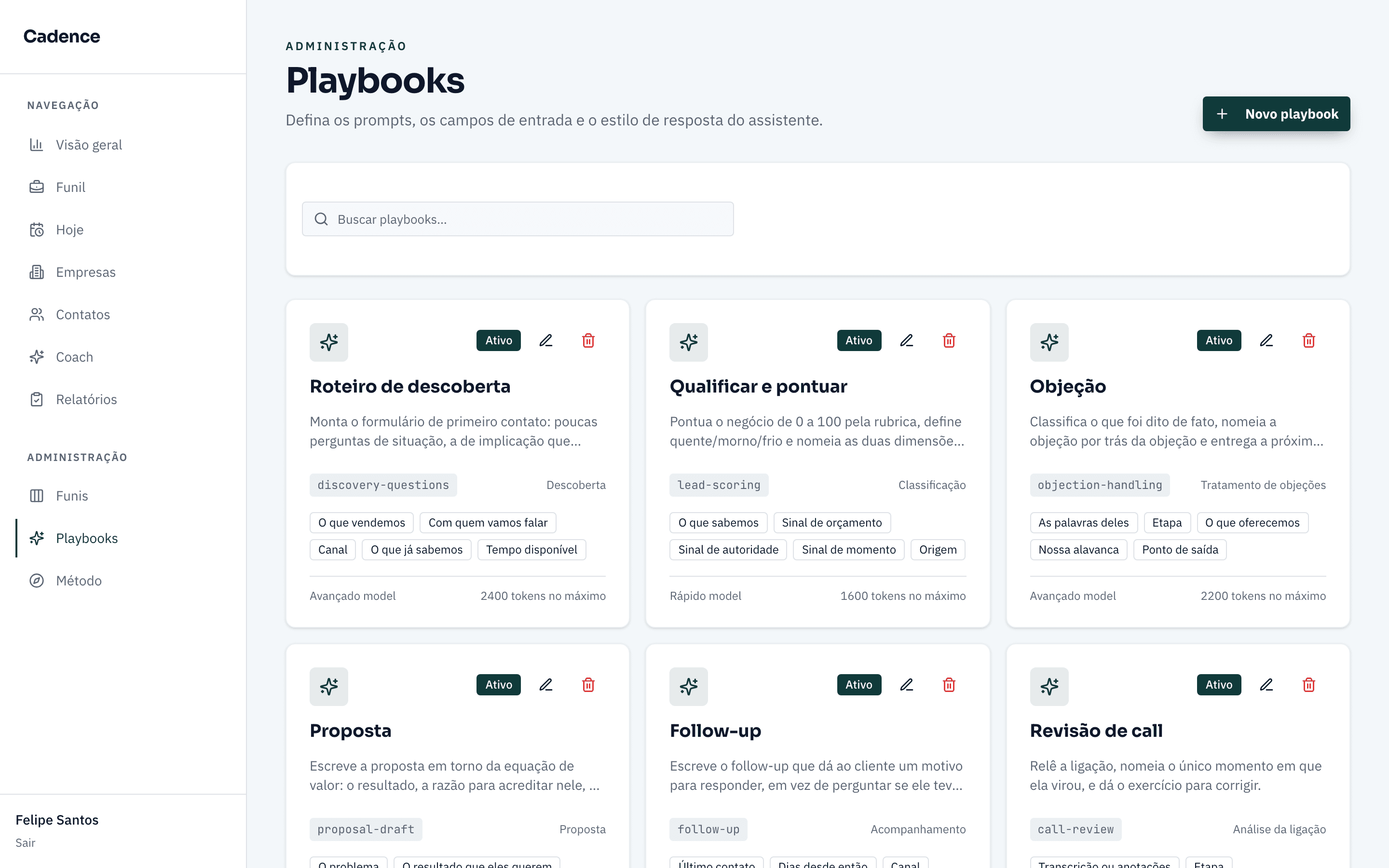Create a new playbook

(1277, 114)
